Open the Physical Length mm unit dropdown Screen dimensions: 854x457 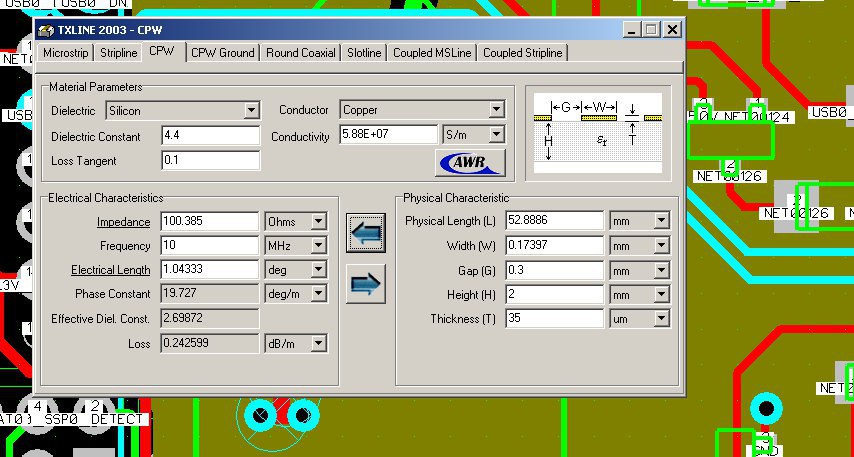pyautogui.click(x=661, y=221)
